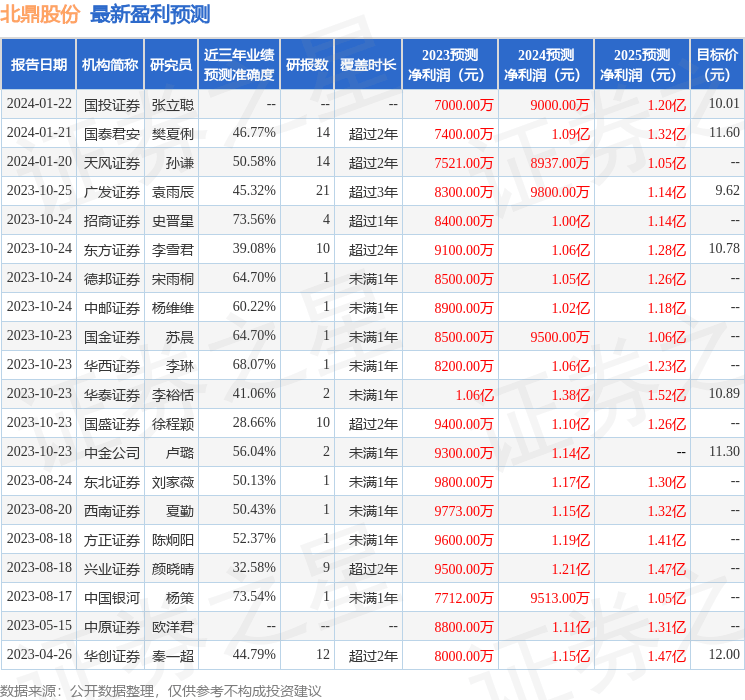The width and height of the screenshot is (745, 700).
Task: Click target price 12.00
Action: pos(724,654)
